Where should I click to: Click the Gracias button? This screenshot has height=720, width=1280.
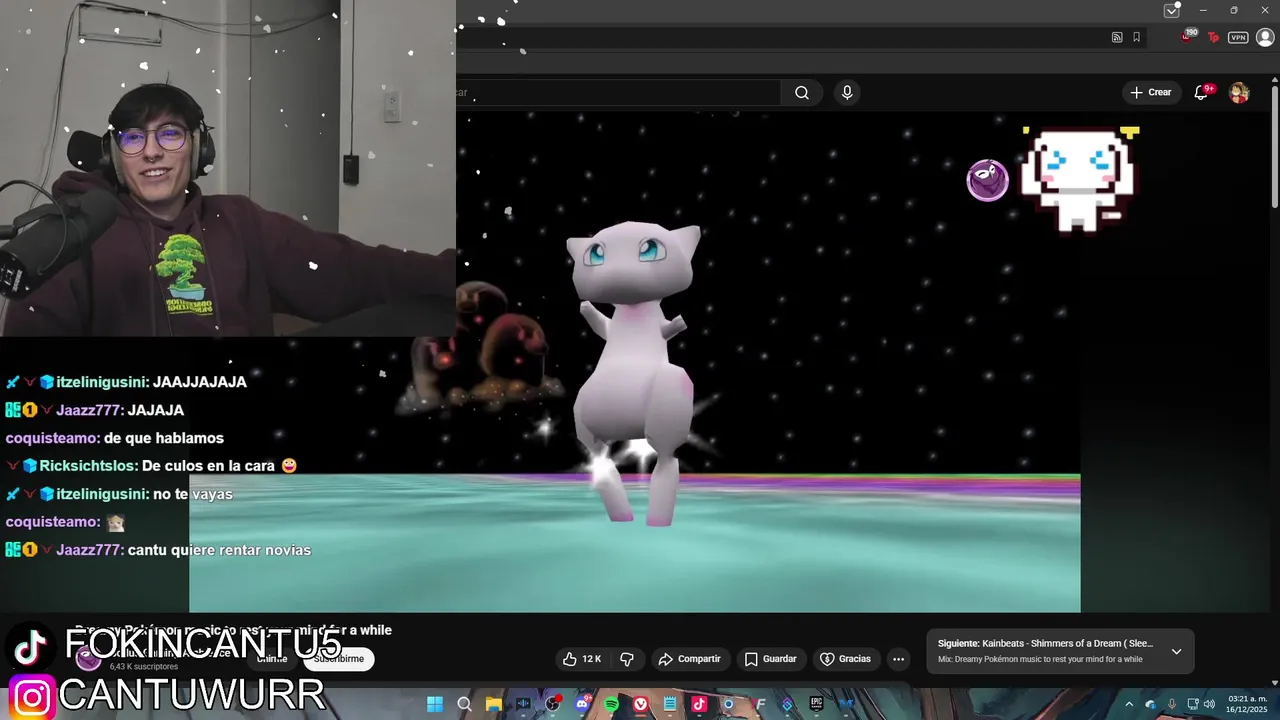coord(846,659)
